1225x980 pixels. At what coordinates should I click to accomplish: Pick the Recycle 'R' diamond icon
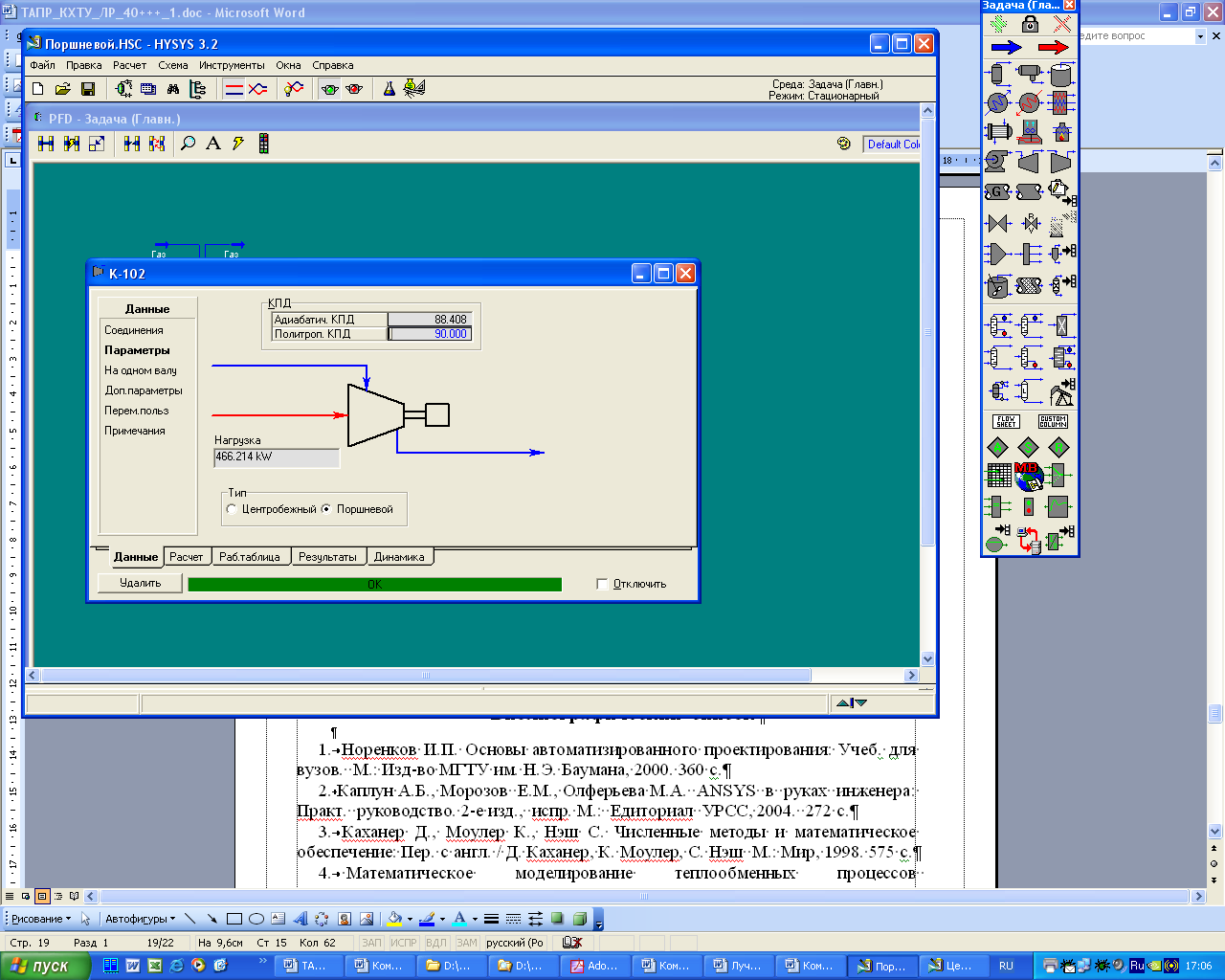point(1059,447)
